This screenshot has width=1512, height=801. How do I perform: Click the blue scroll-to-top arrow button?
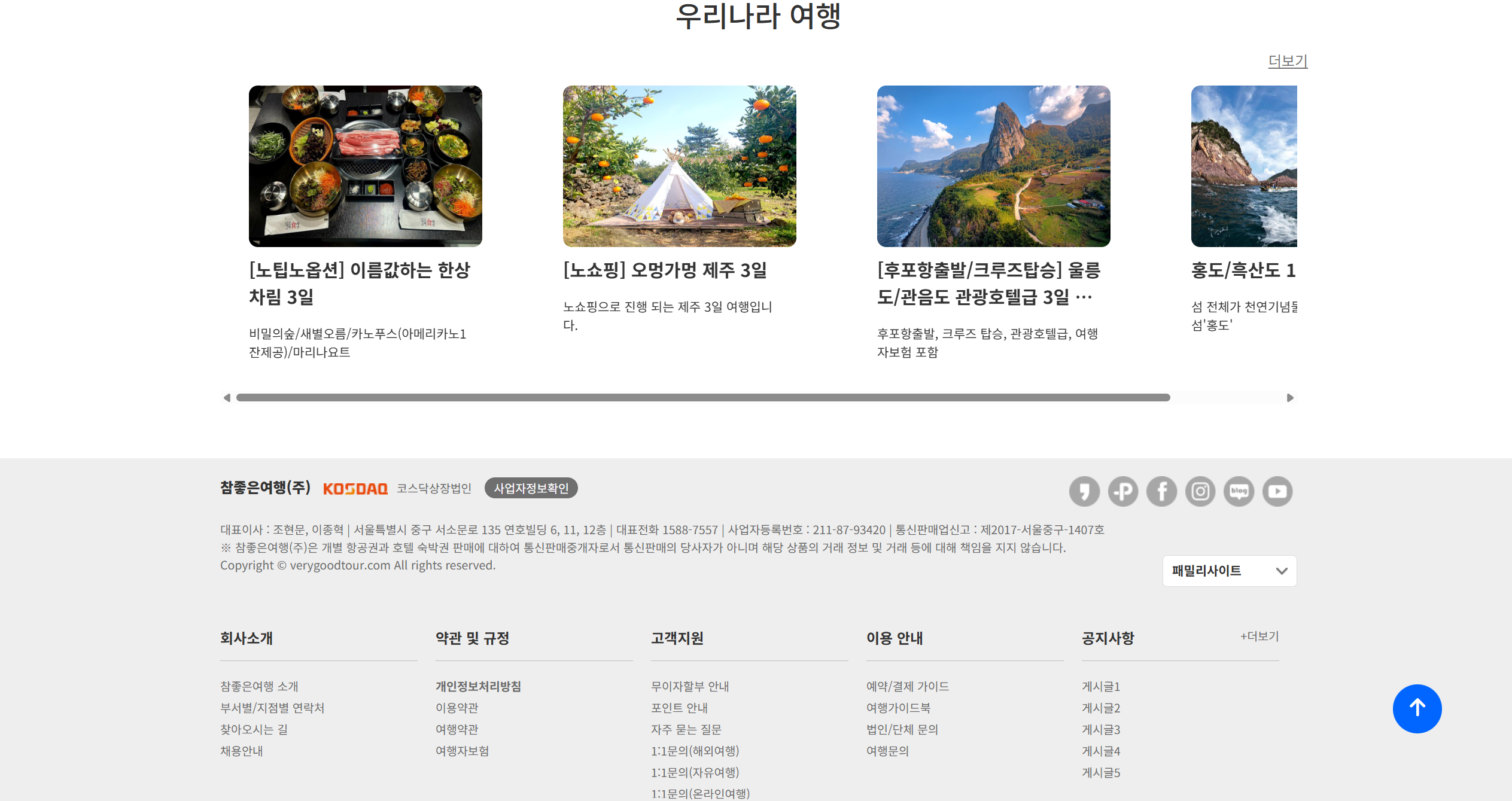(x=1417, y=708)
